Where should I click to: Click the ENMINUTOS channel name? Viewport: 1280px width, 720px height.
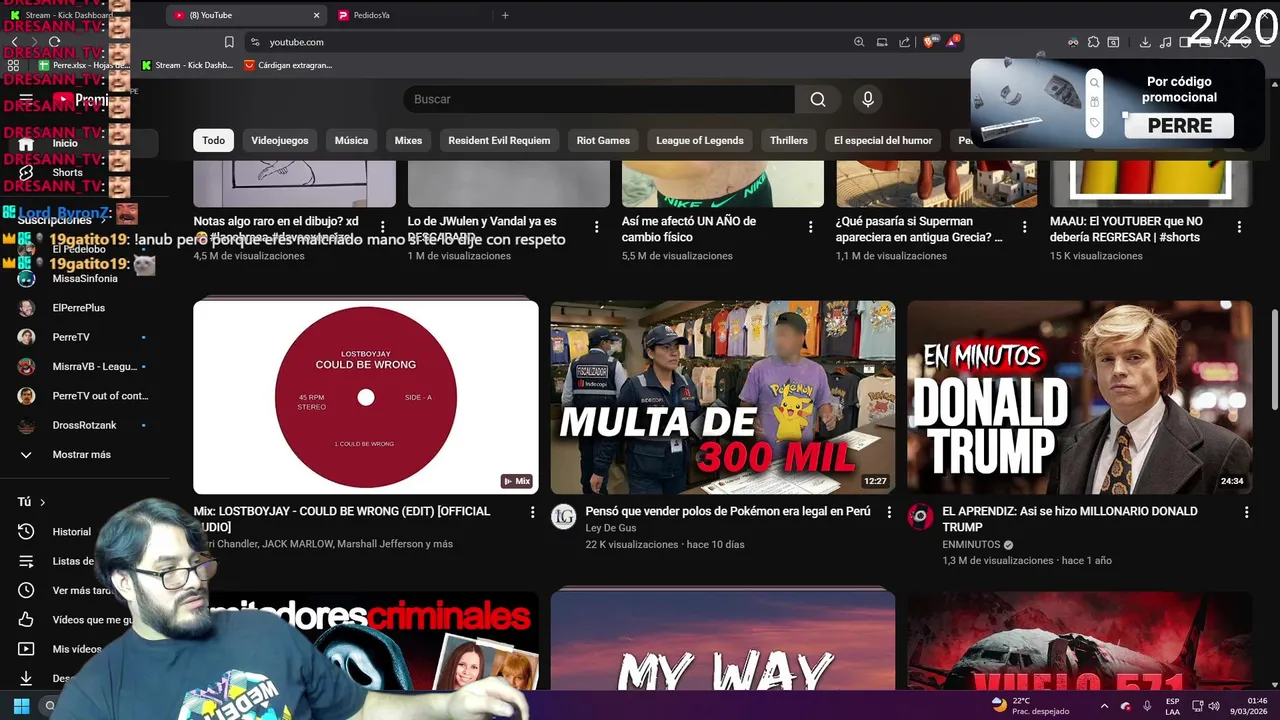tap(971, 545)
